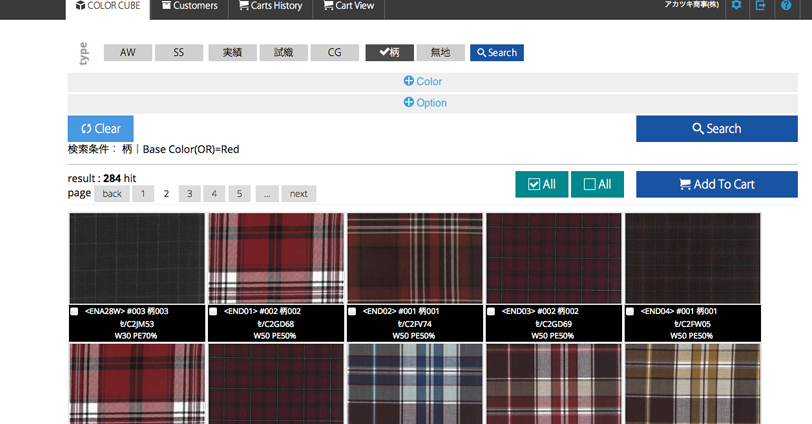Image resolution: width=812 pixels, height=424 pixels.
Task: Open the END01 red plaid thumbnail
Action: (x=276, y=258)
